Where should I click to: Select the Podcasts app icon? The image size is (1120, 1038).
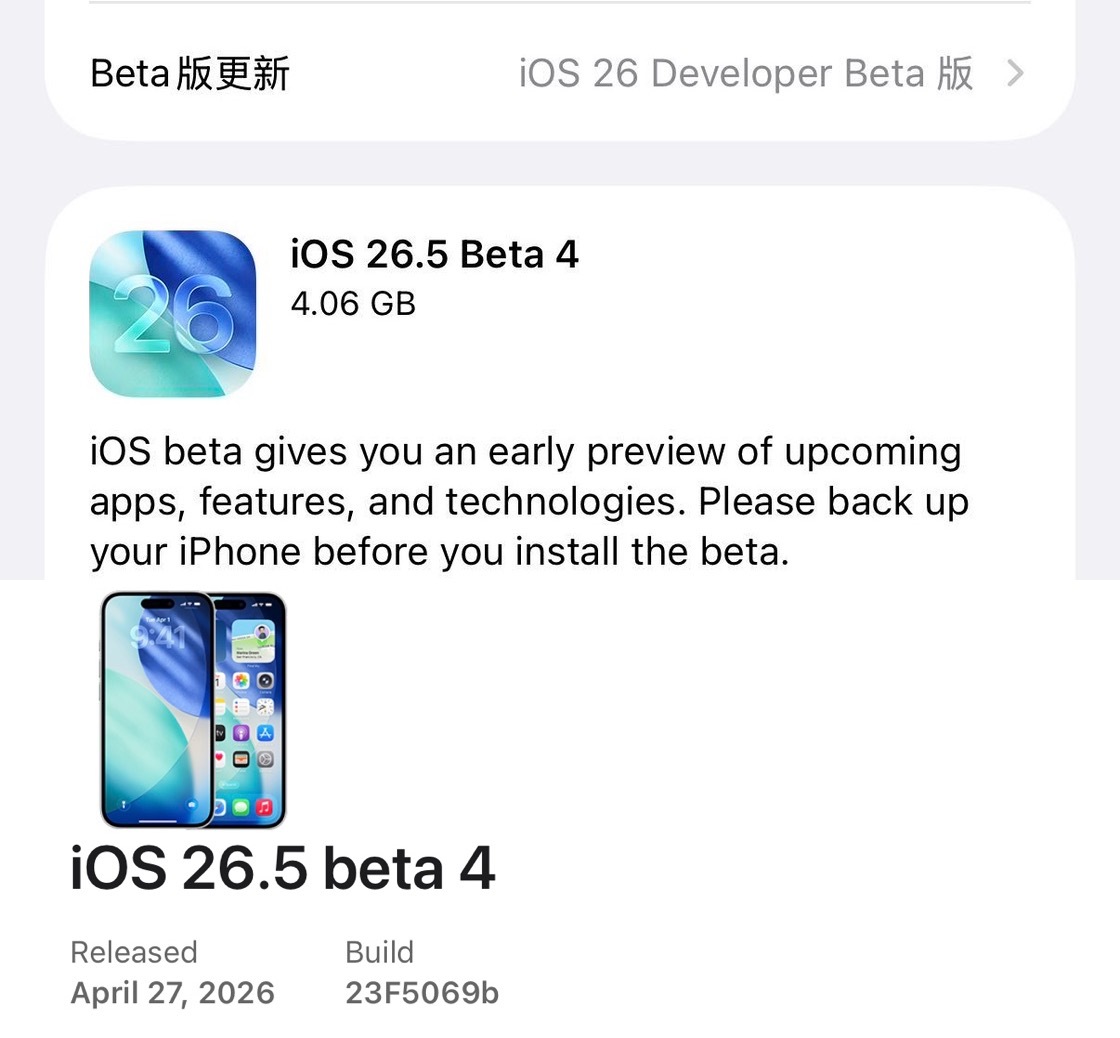point(241,734)
